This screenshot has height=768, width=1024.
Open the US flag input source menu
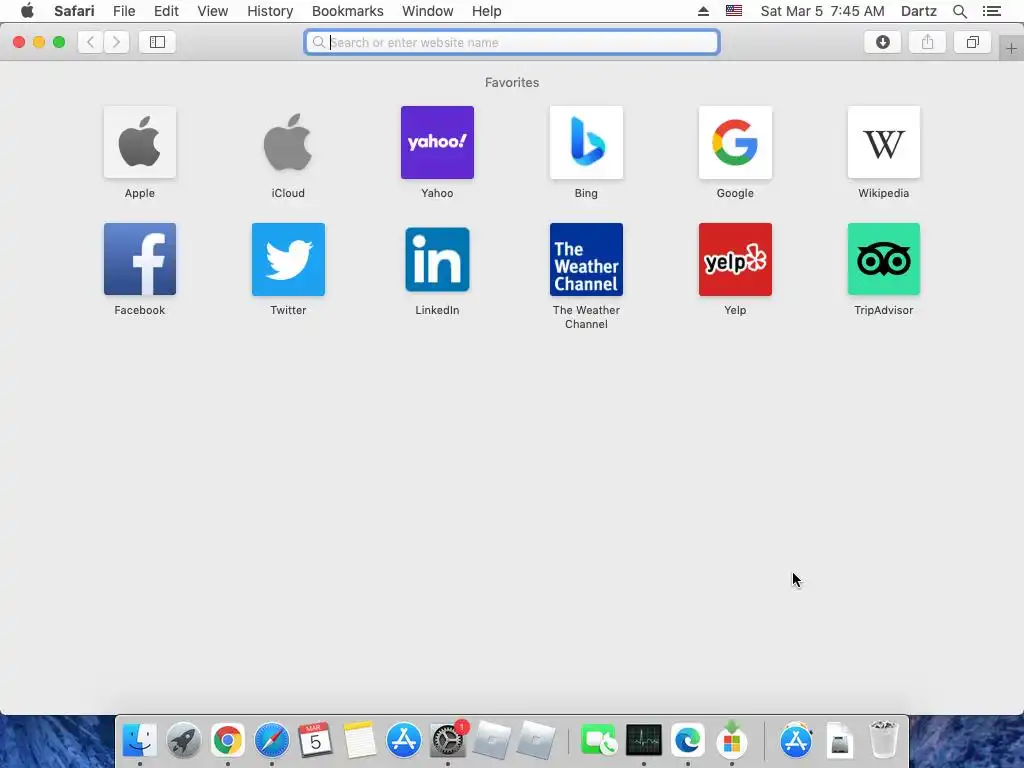pos(734,11)
